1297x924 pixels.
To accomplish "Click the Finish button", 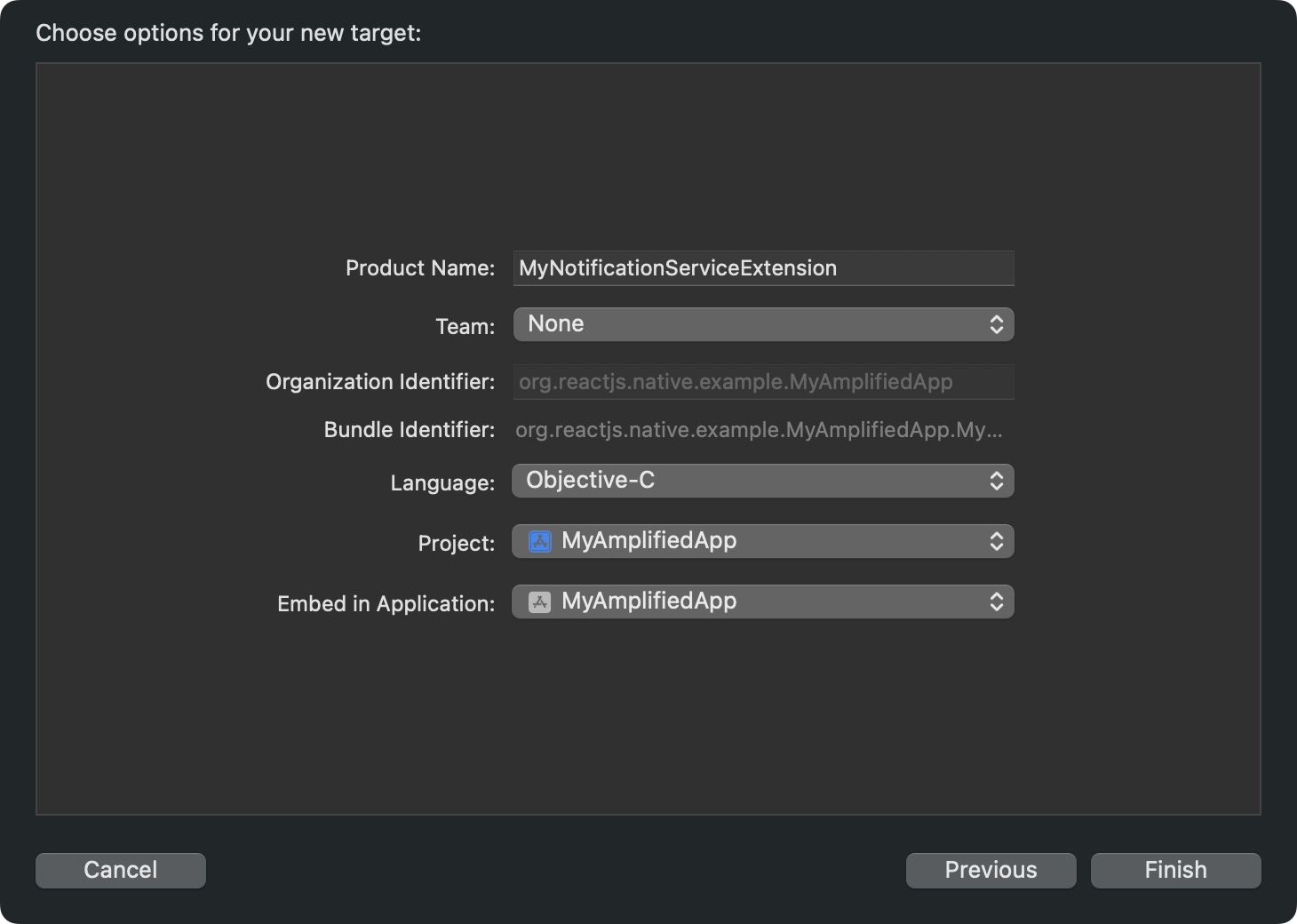I will pyautogui.click(x=1175, y=870).
